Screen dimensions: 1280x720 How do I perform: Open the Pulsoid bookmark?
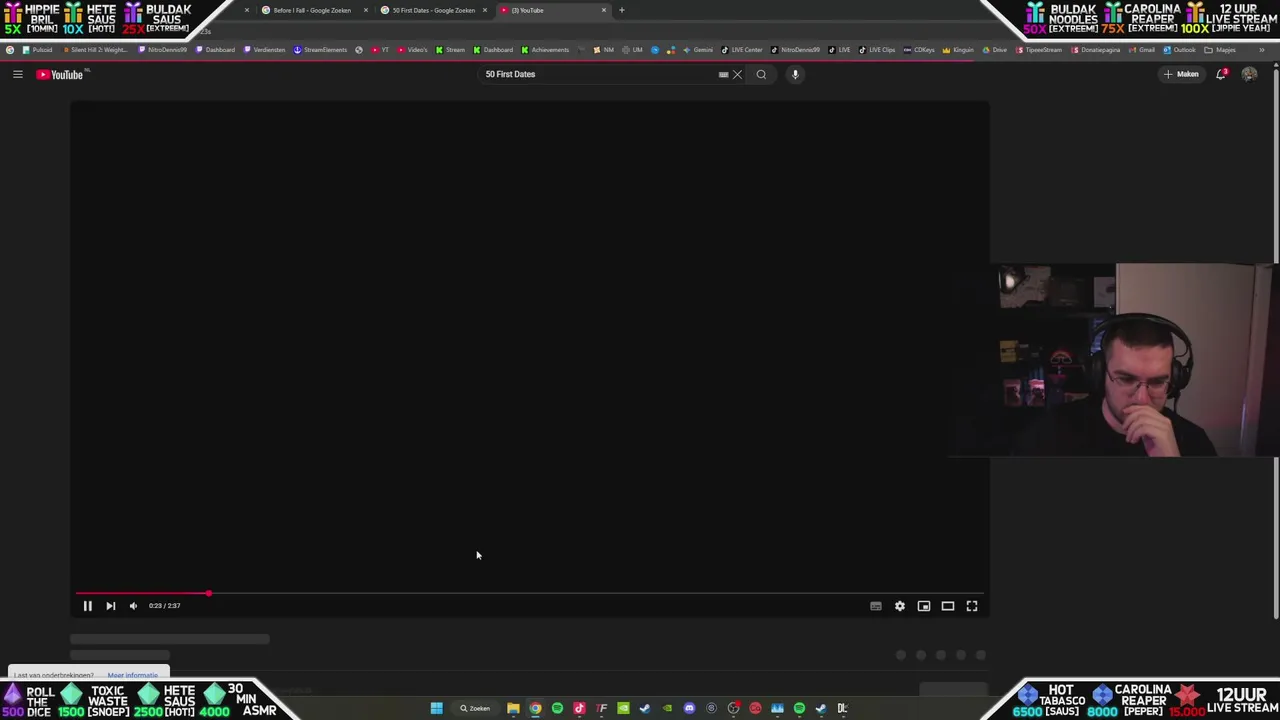pos(38,49)
